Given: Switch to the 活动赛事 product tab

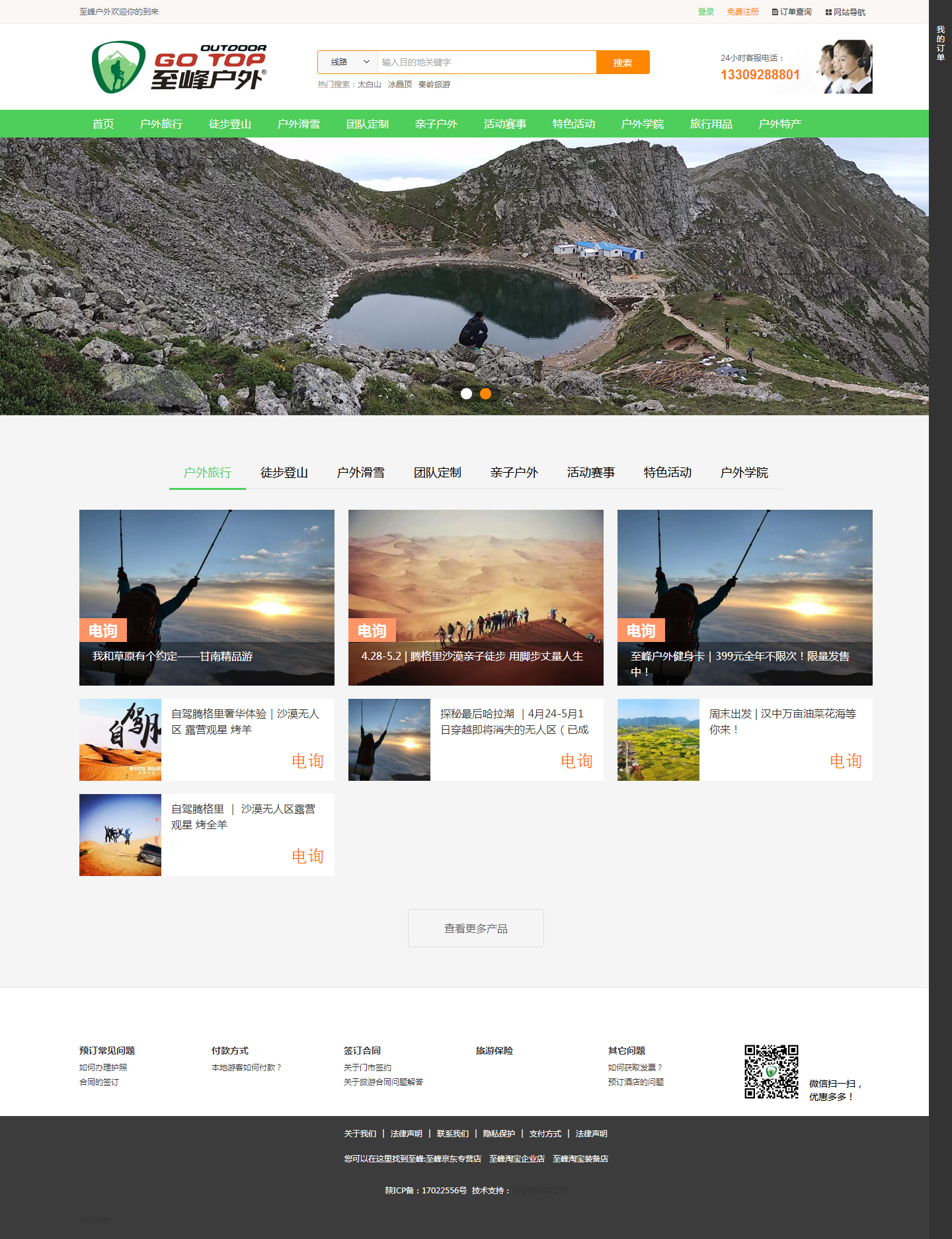Looking at the screenshot, I should [x=591, y=472].
